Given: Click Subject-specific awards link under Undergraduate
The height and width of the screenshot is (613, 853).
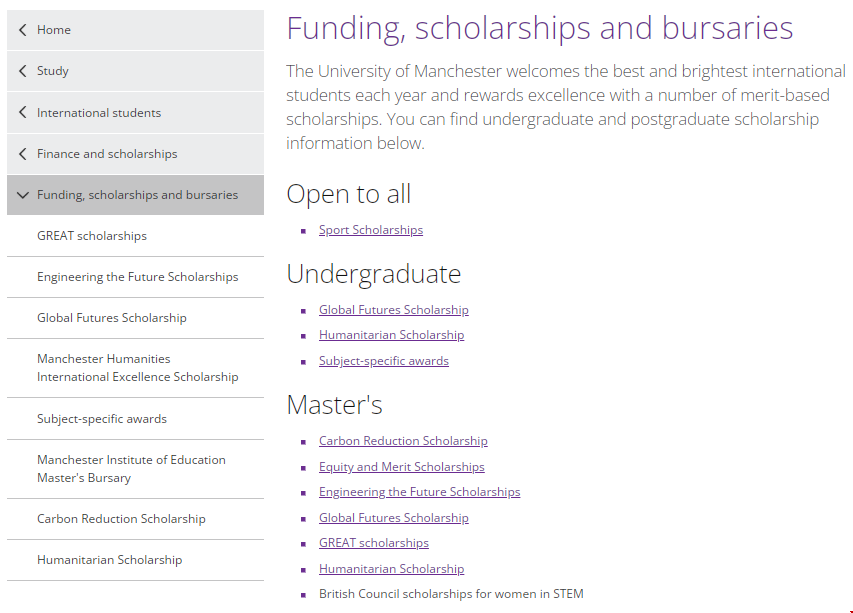Looking at the screenshot, I should [x=384, y=361].
